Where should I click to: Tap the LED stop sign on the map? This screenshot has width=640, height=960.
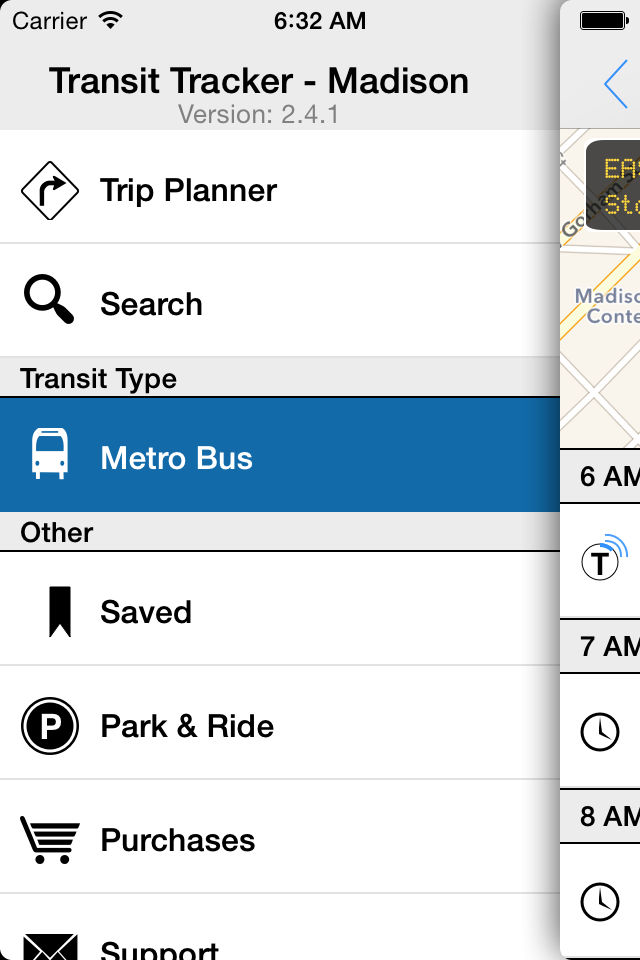pyautogui.click(x=614, y=185)
